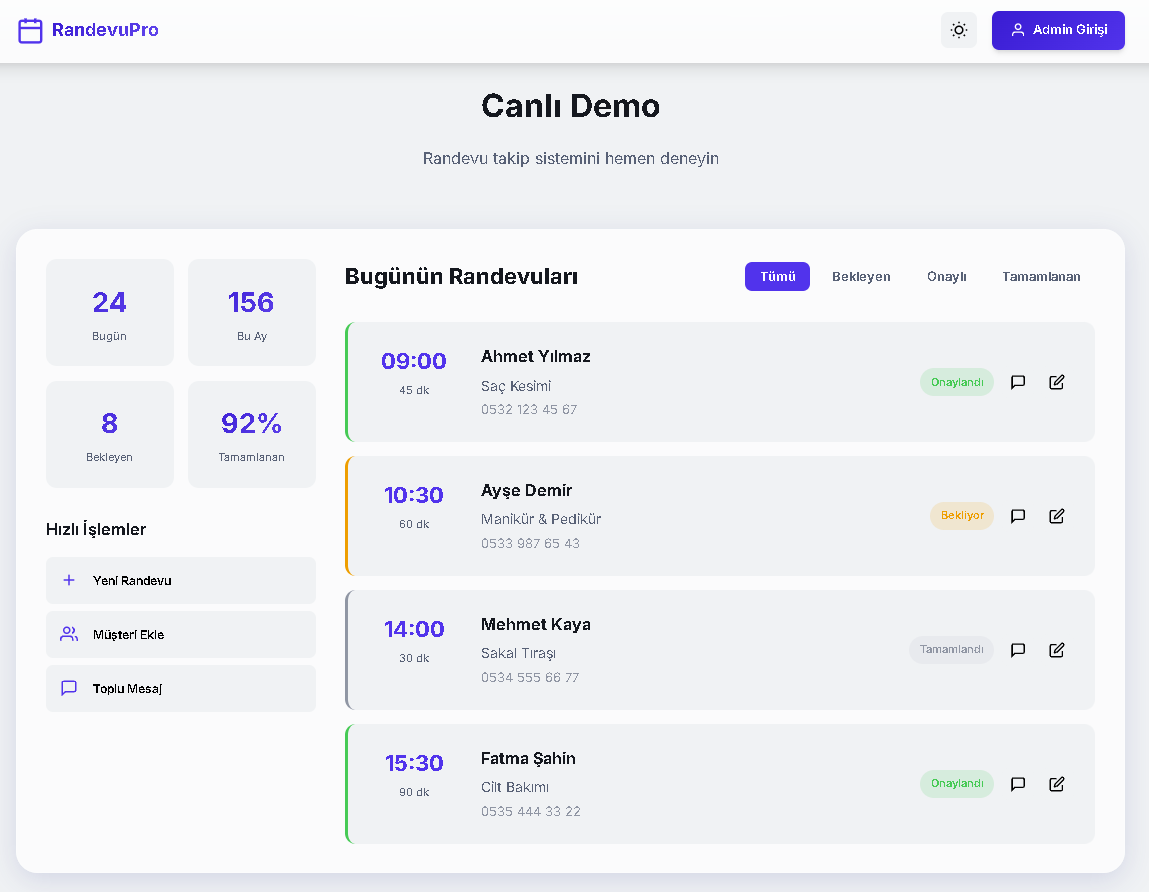The image size is (1149, 892).
Task: Switch to the Bekleyen filter tab
Action: 861,277
